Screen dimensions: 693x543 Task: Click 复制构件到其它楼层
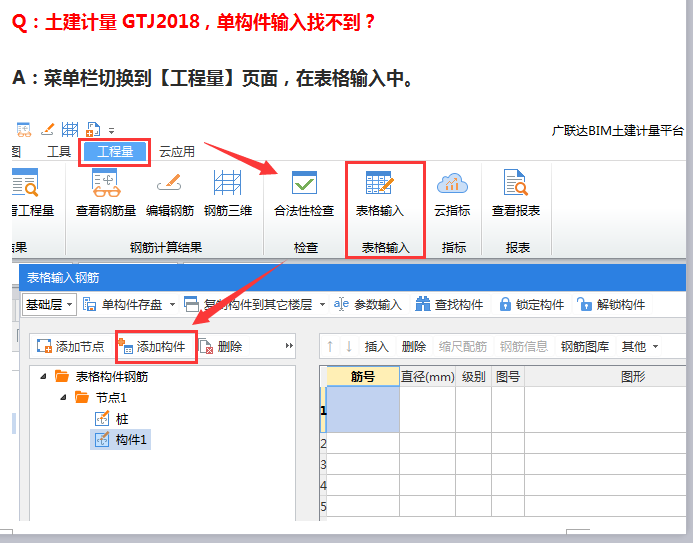(x=248, y=304)
